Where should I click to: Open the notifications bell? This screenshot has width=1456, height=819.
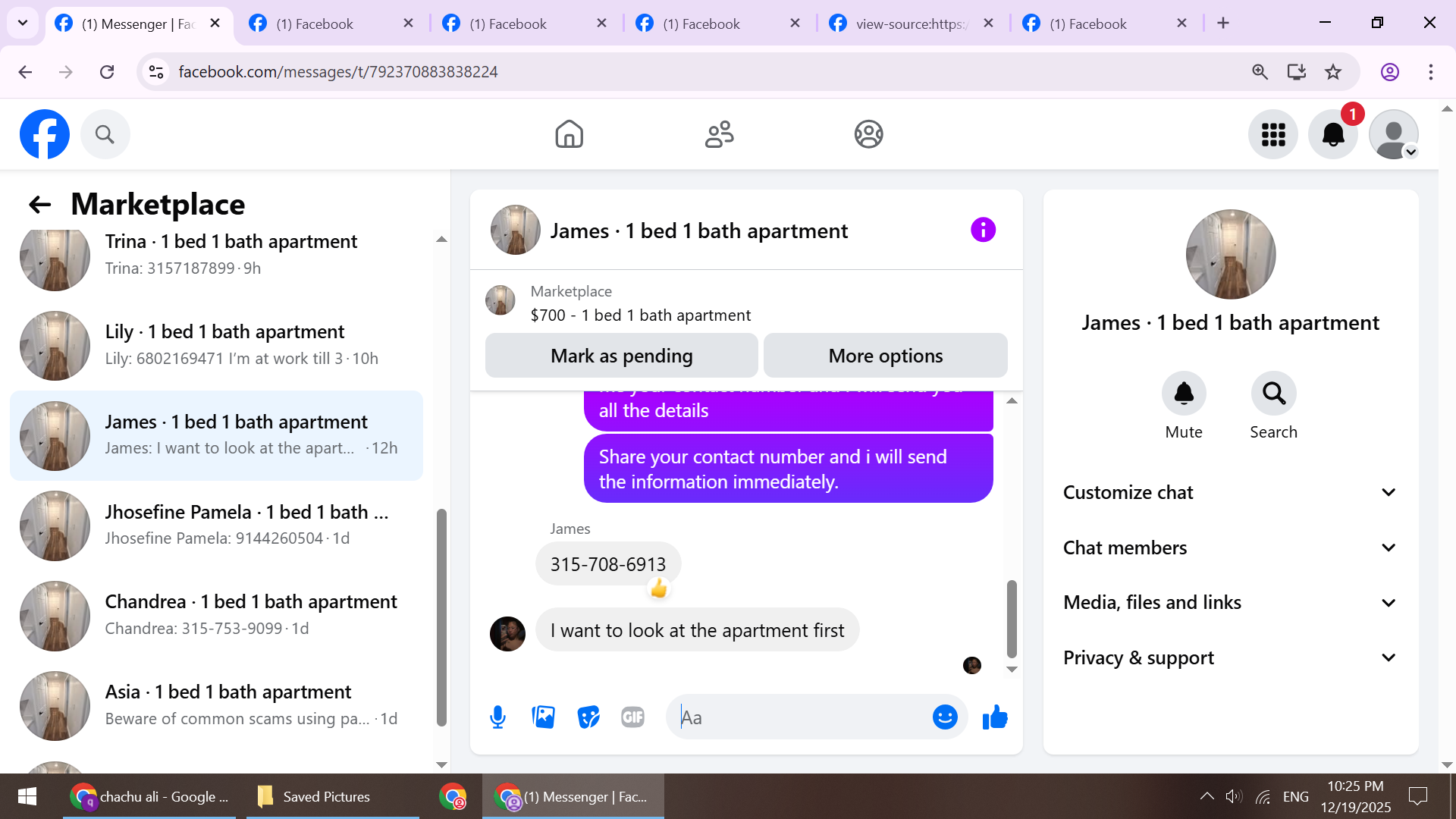(1333, 135)
